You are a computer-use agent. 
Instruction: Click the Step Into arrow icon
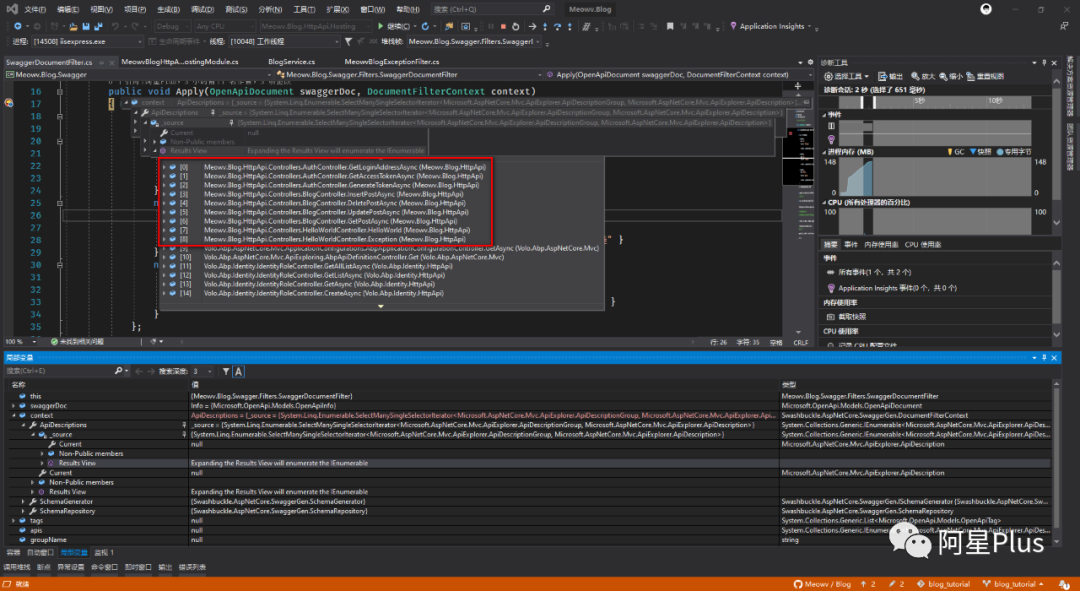(545, 26)
